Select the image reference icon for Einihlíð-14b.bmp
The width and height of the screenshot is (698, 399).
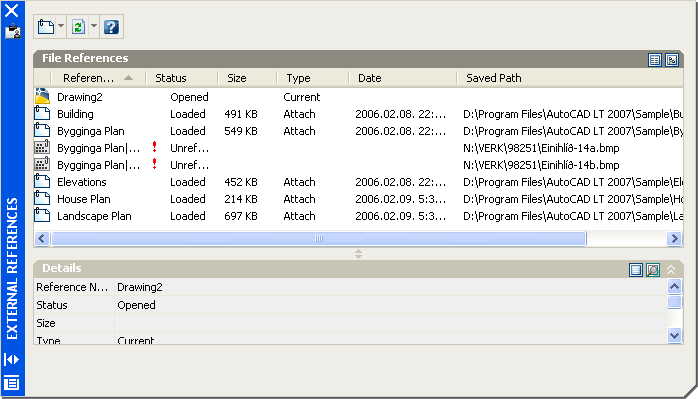coord(42,164)
